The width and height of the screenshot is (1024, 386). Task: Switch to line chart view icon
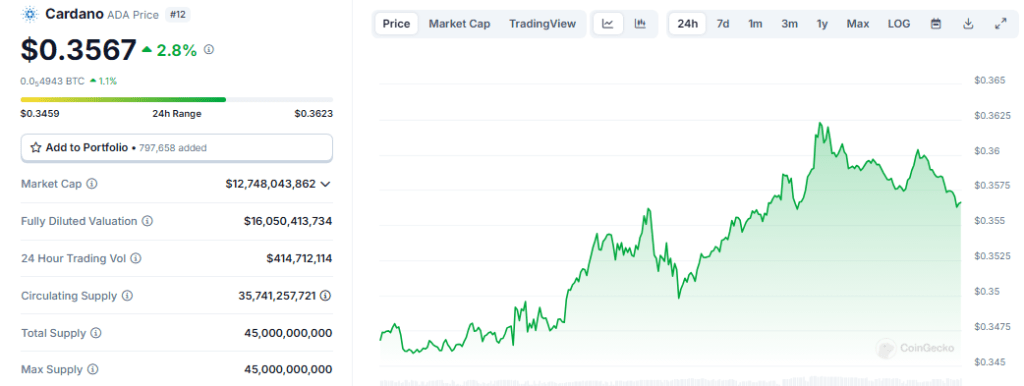tap(607, 24)
